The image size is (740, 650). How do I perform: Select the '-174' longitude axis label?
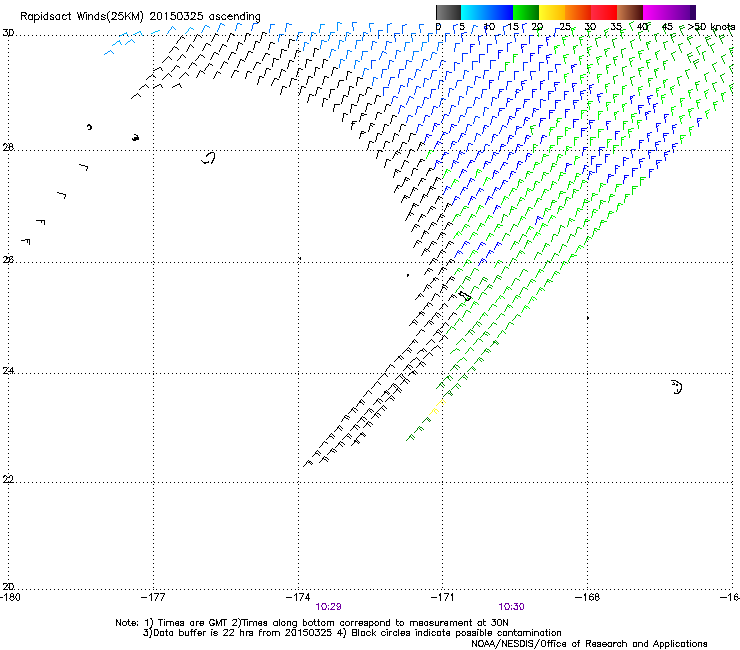298,597
